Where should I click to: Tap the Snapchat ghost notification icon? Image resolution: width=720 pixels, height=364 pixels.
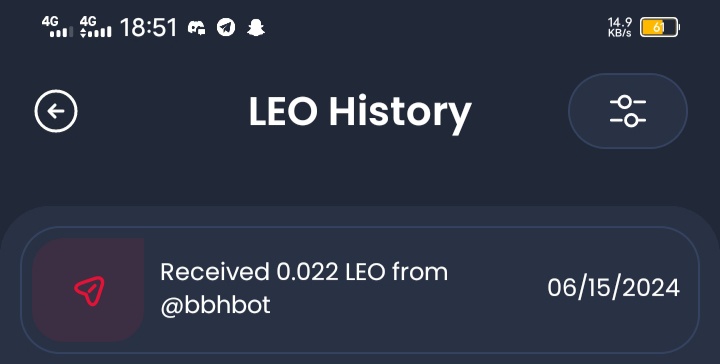click(256, 28)
